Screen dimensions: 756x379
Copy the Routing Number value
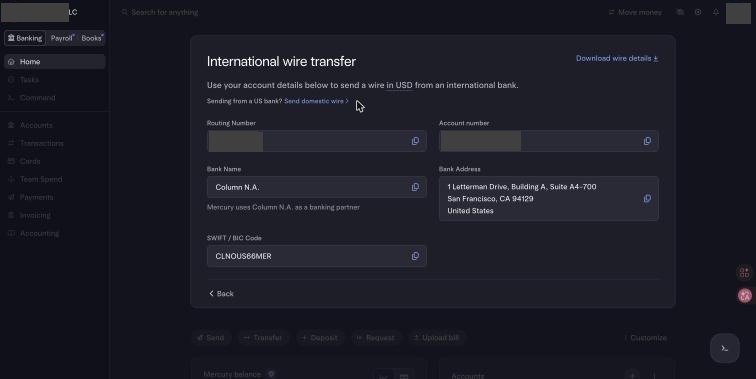coord(415,141)
